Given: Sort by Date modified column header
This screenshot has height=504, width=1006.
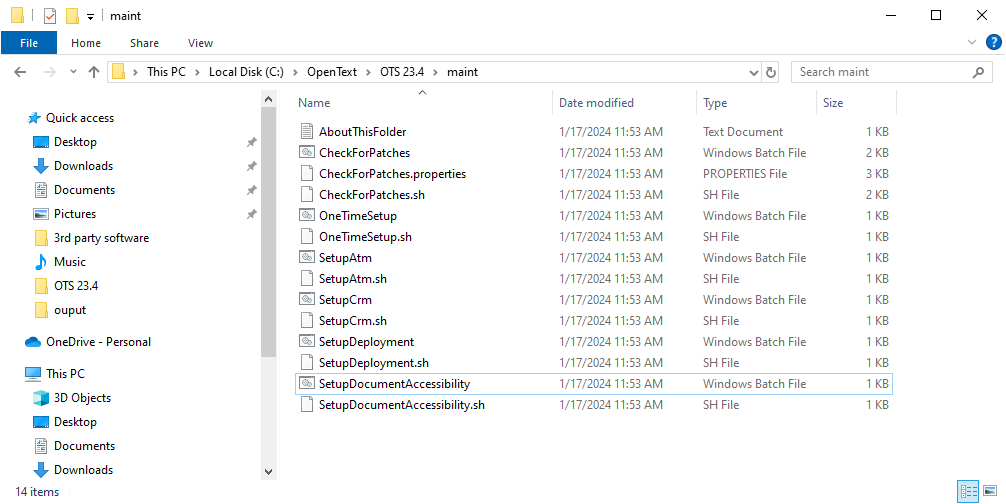Looking at the screenshot, I should point(596,103).
